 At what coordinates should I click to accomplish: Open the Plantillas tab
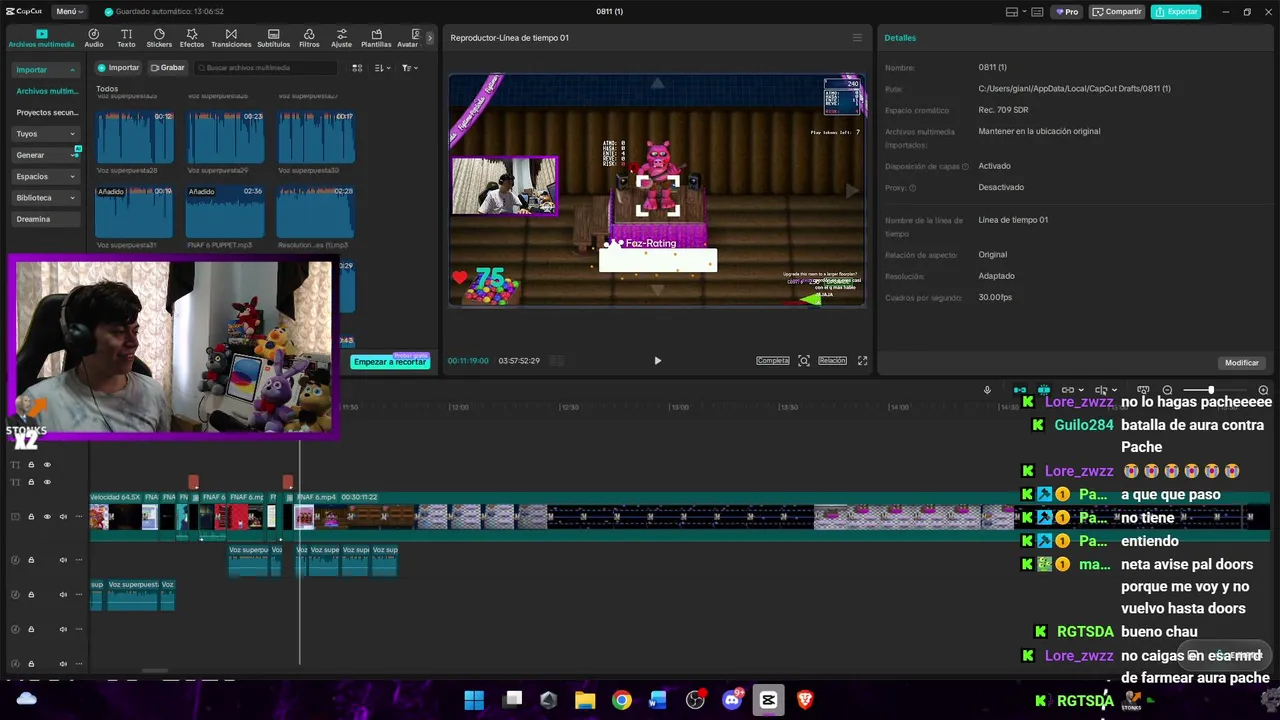[x=376, y=38]
